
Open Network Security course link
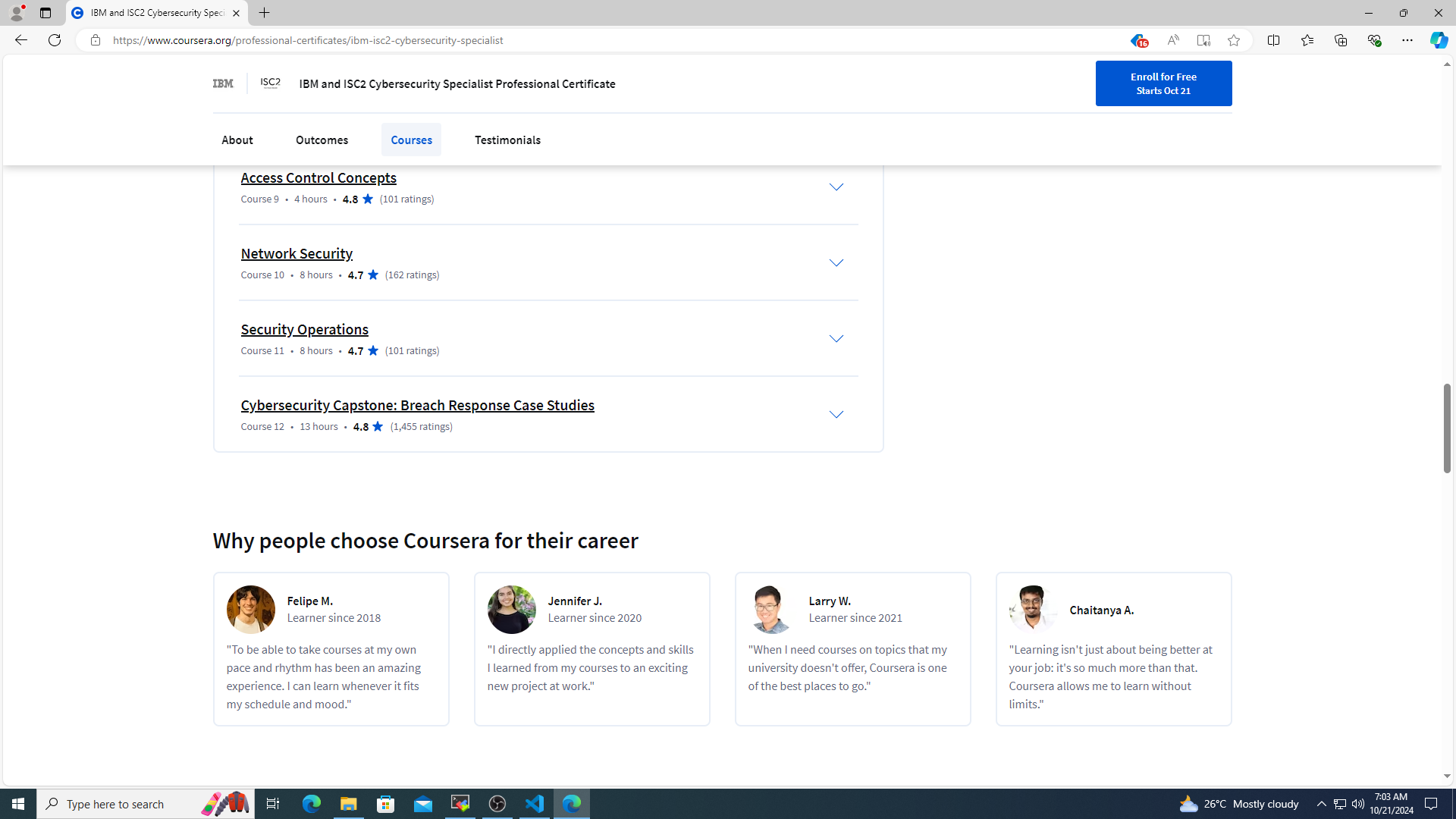297,253
